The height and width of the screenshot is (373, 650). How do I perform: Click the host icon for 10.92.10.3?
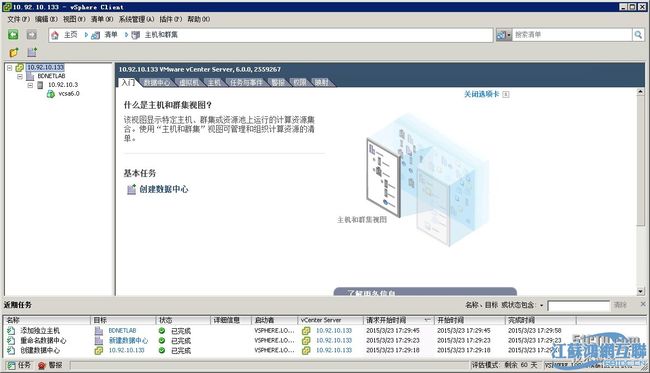(40, 85)
